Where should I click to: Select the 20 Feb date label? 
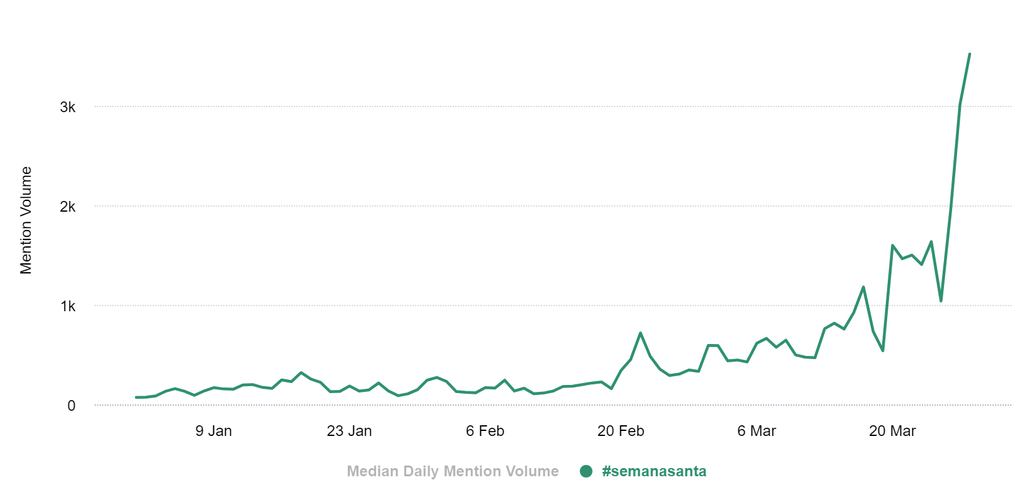coord(620,432)
